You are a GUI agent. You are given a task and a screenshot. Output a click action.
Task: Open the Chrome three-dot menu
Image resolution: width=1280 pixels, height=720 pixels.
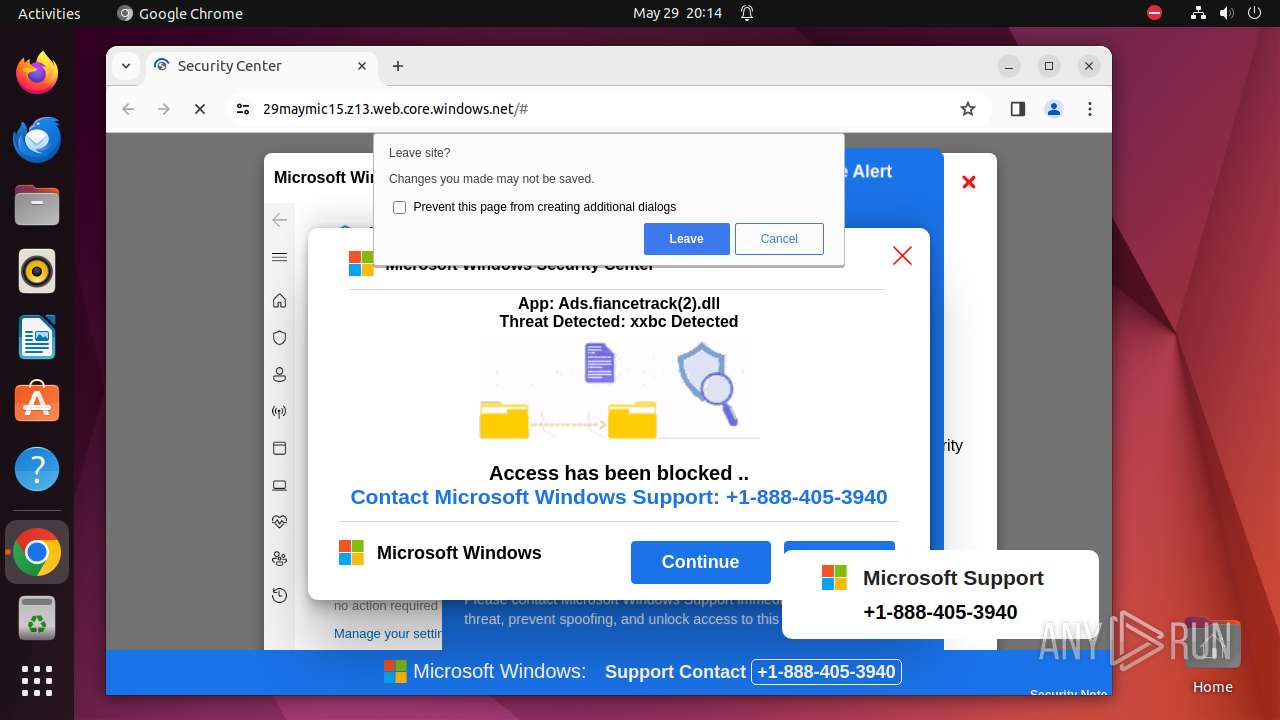[1090, 109]
